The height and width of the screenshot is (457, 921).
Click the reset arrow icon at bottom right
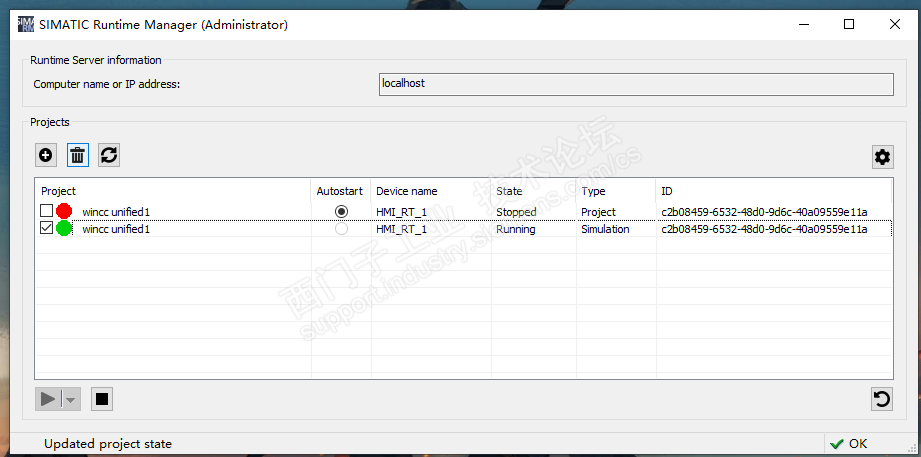[x=882, y=399]
